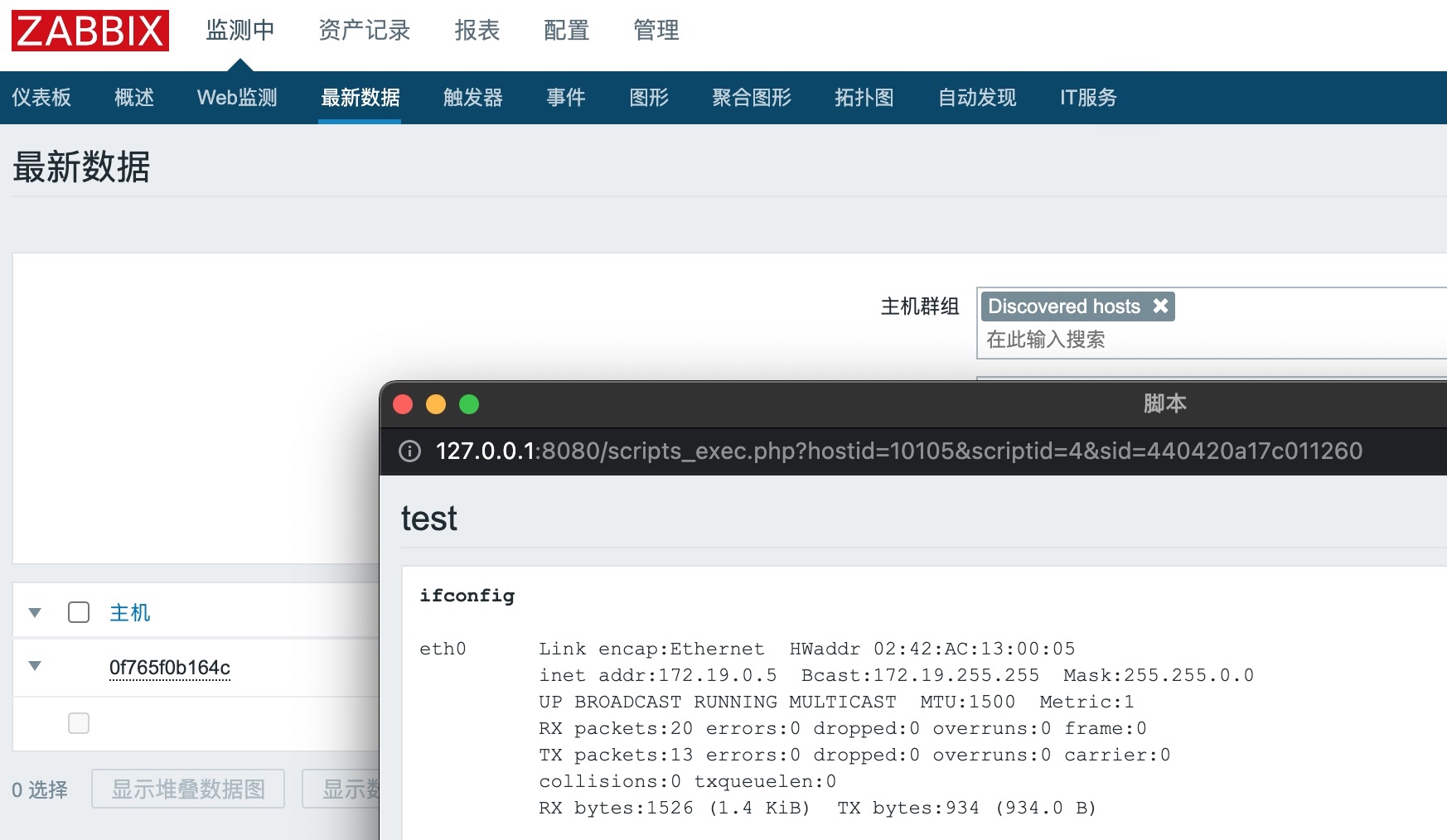Image resolution: width=1447 pixels, height=840 pixels.
Task: Open the 拓扑图 tab
Action: [x=864, y=98]
